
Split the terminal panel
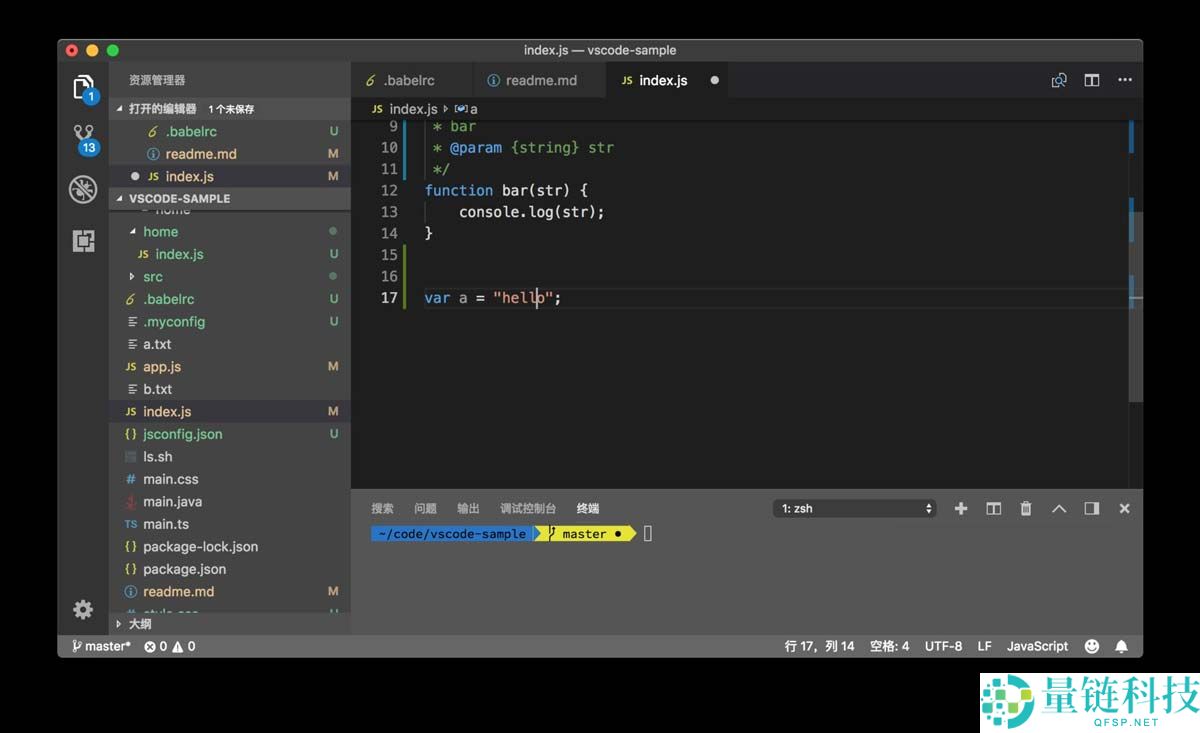click(x=993, y=508)
